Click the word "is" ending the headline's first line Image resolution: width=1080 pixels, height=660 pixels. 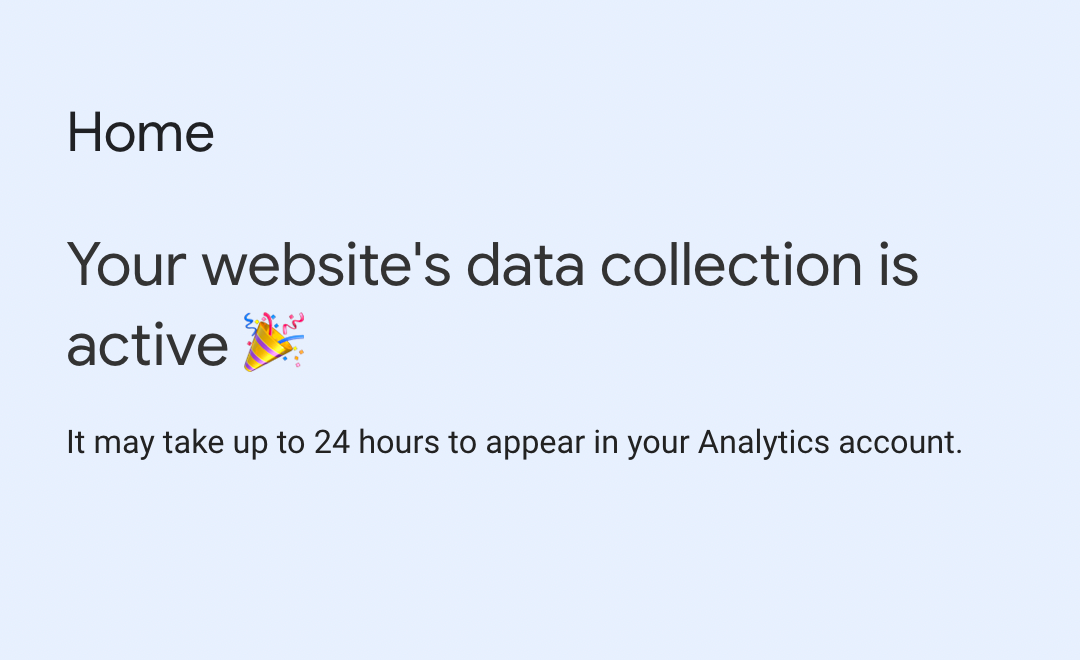(x=898, y=265)
